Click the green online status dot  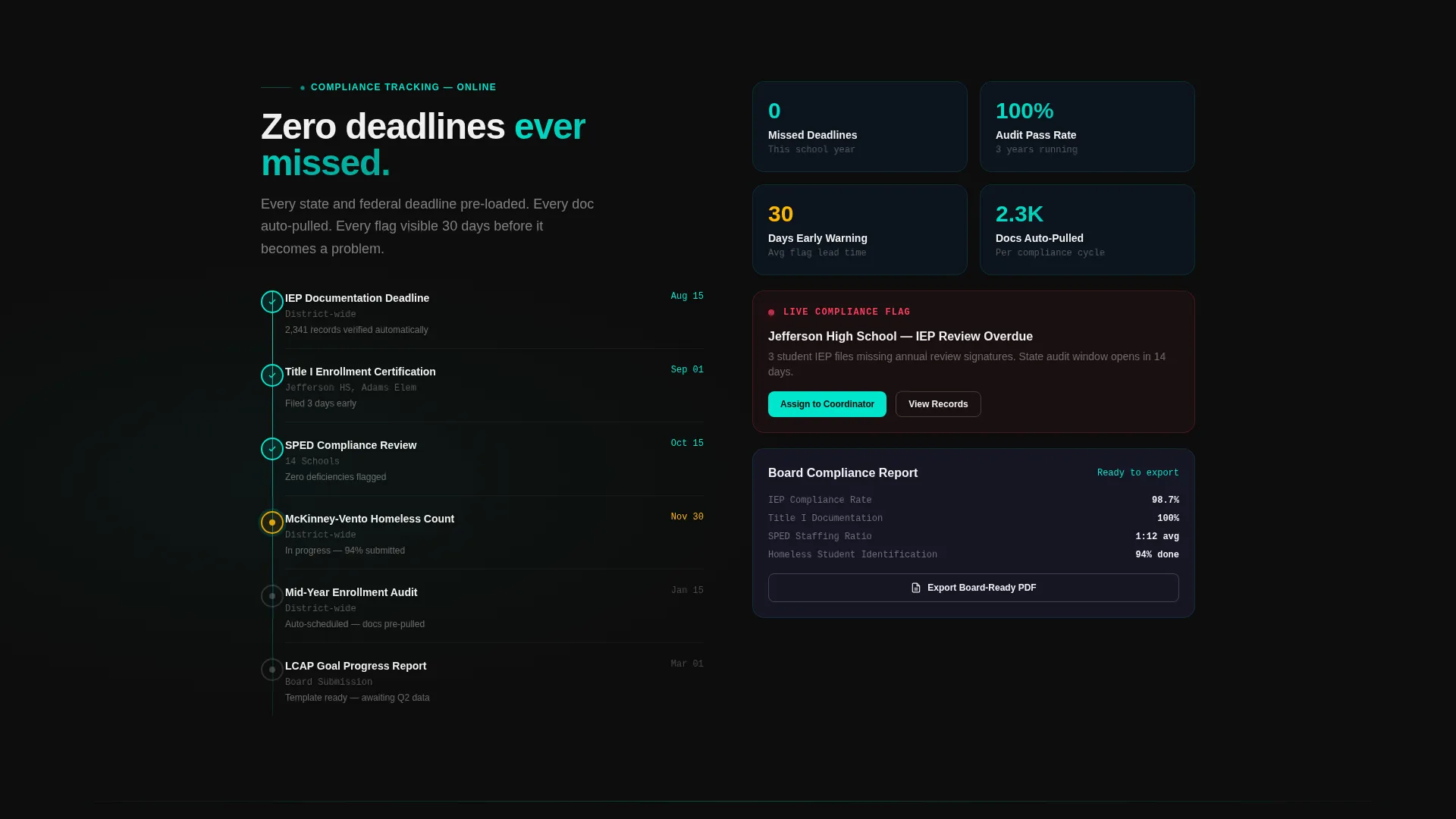303,88
